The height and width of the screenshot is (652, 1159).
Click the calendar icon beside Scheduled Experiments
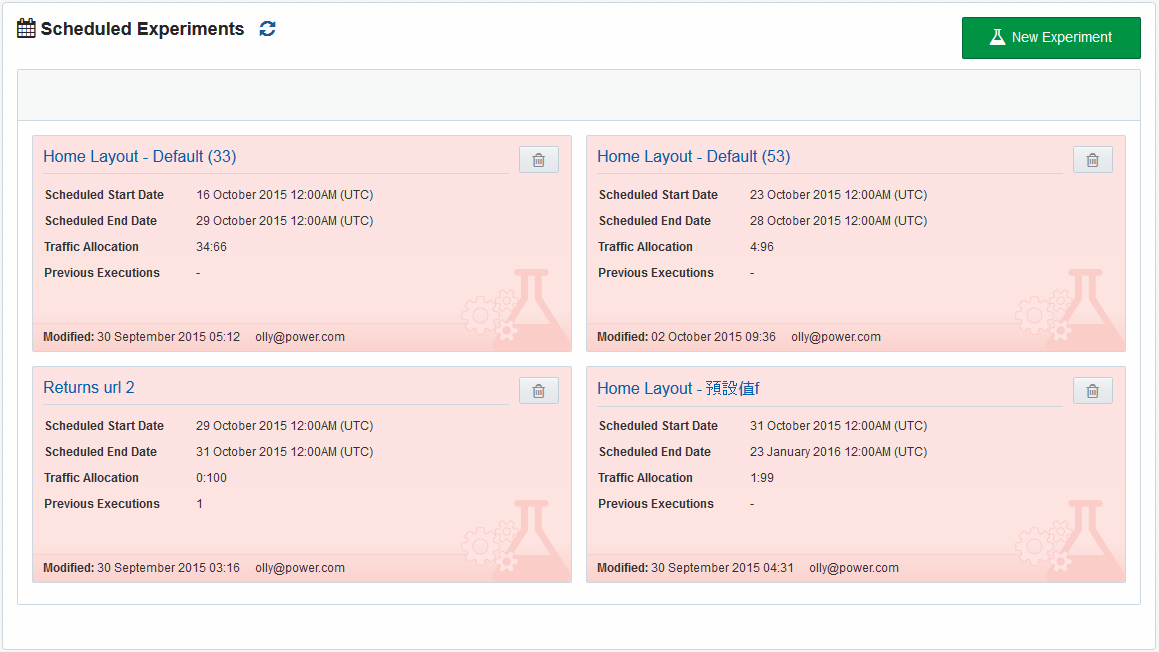click(x=26, y=29)
